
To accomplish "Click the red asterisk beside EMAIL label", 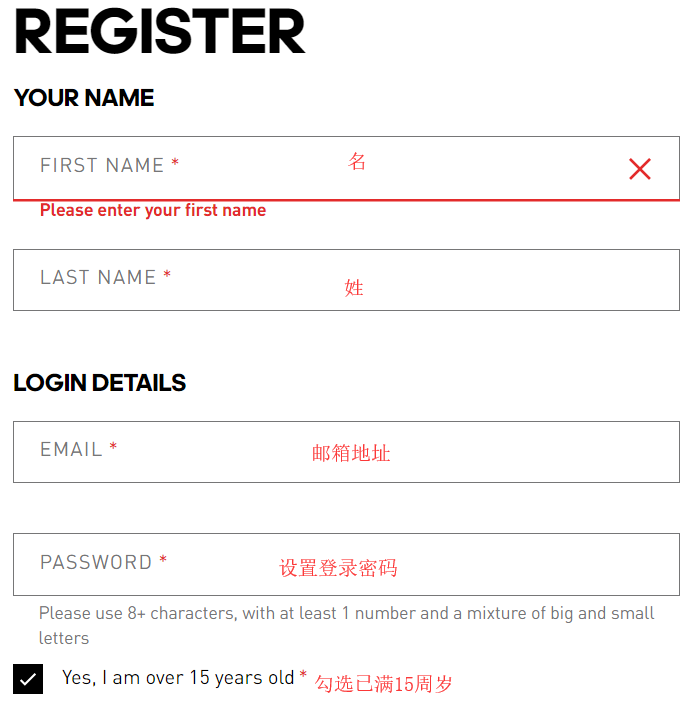I will [x=113, y=449].
